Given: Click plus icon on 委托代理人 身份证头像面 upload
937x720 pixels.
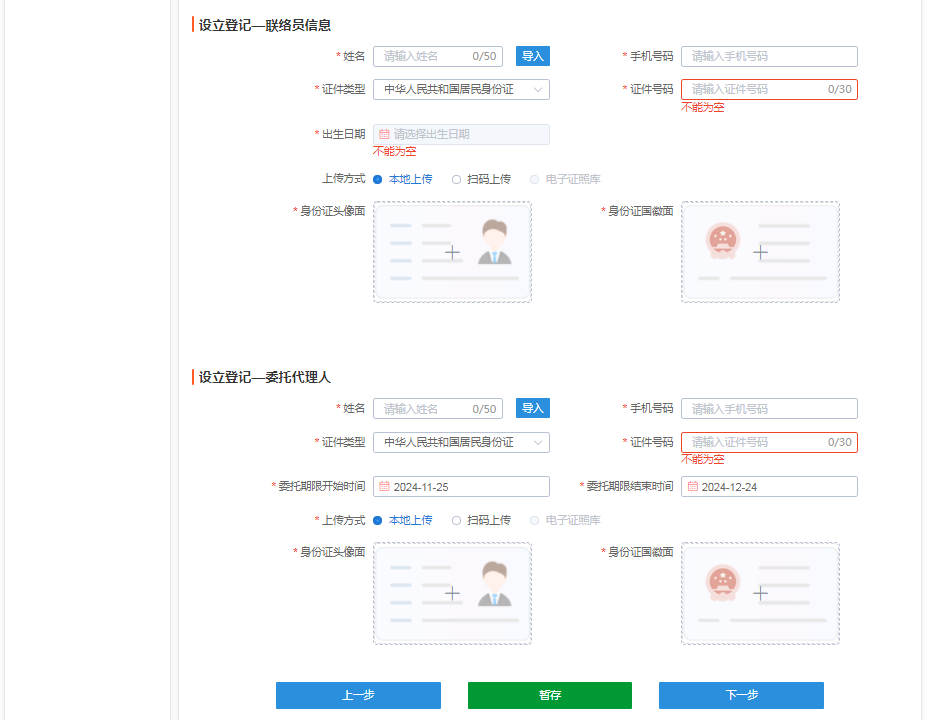Looking at the screenshot, I should [x=452, y=593].
